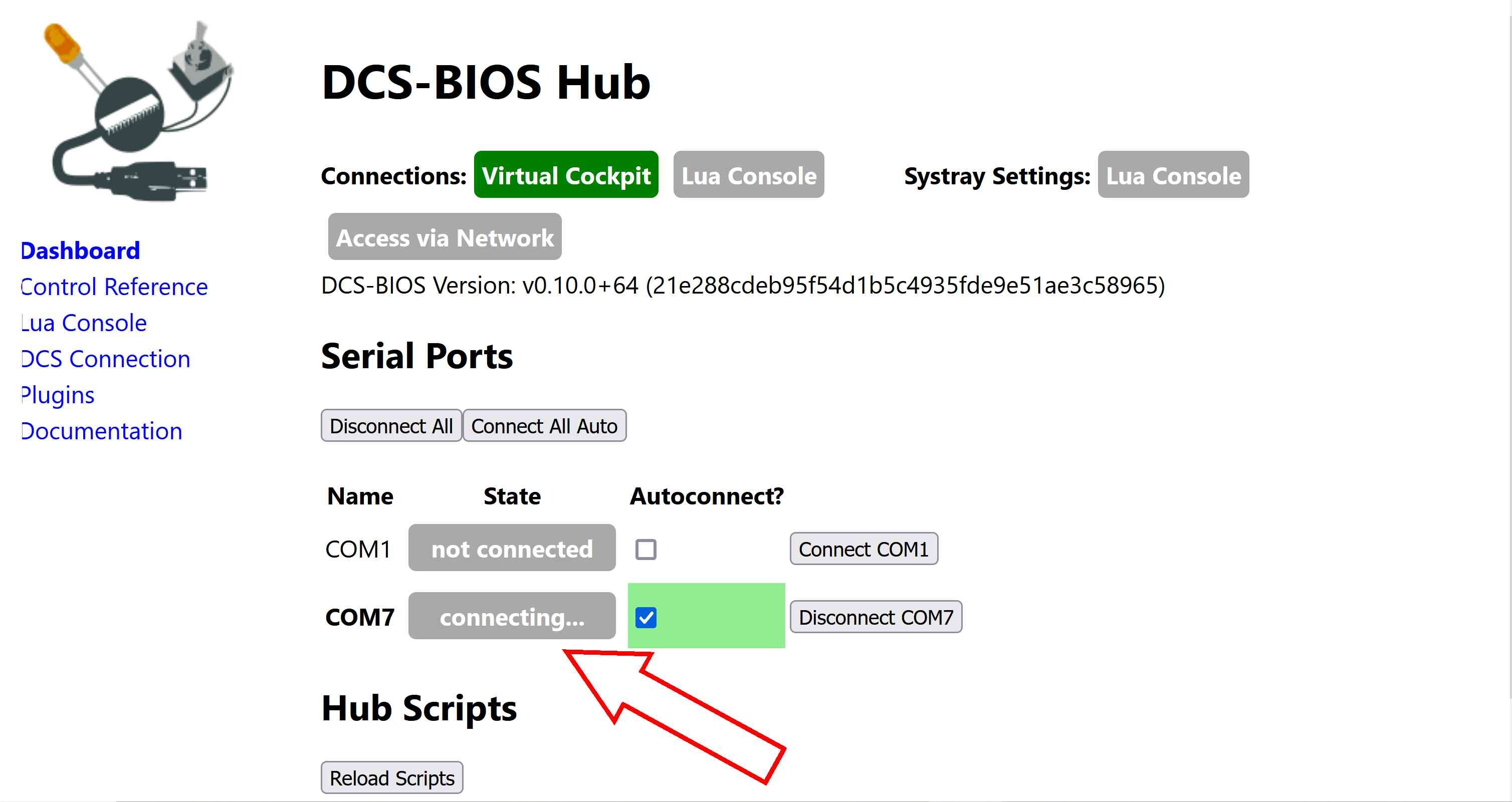Click the Reload Scripts button
The width and height of the screenshot is (1512, 802).
[391, 777]
